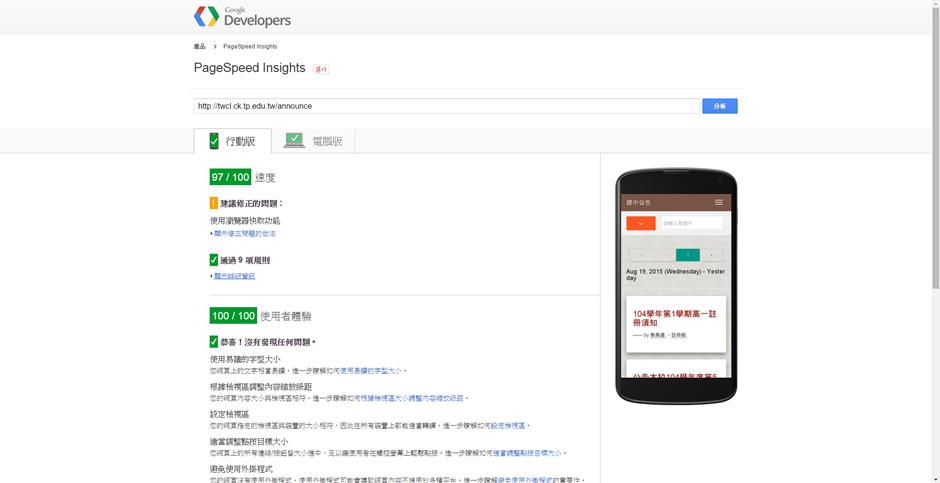Screen dimensions: 940x483
Task: Click the Google Developers logo
Action: [242, 17]
